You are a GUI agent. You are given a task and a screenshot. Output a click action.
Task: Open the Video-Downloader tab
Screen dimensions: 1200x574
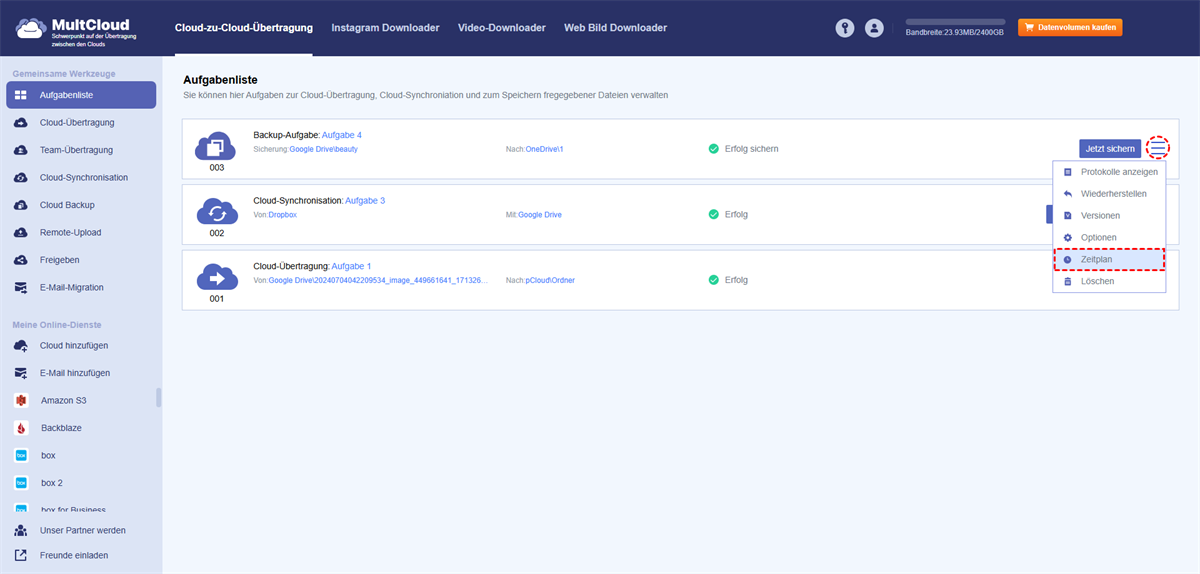click(502, 28)
